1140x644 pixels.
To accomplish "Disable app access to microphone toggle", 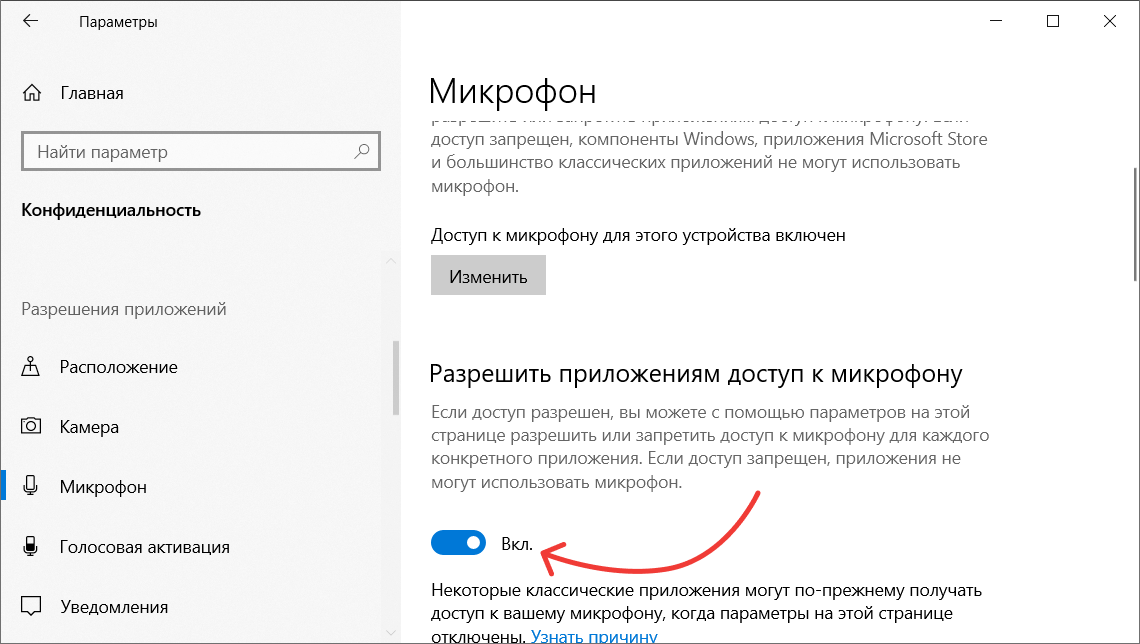I will tap(458, 543).
